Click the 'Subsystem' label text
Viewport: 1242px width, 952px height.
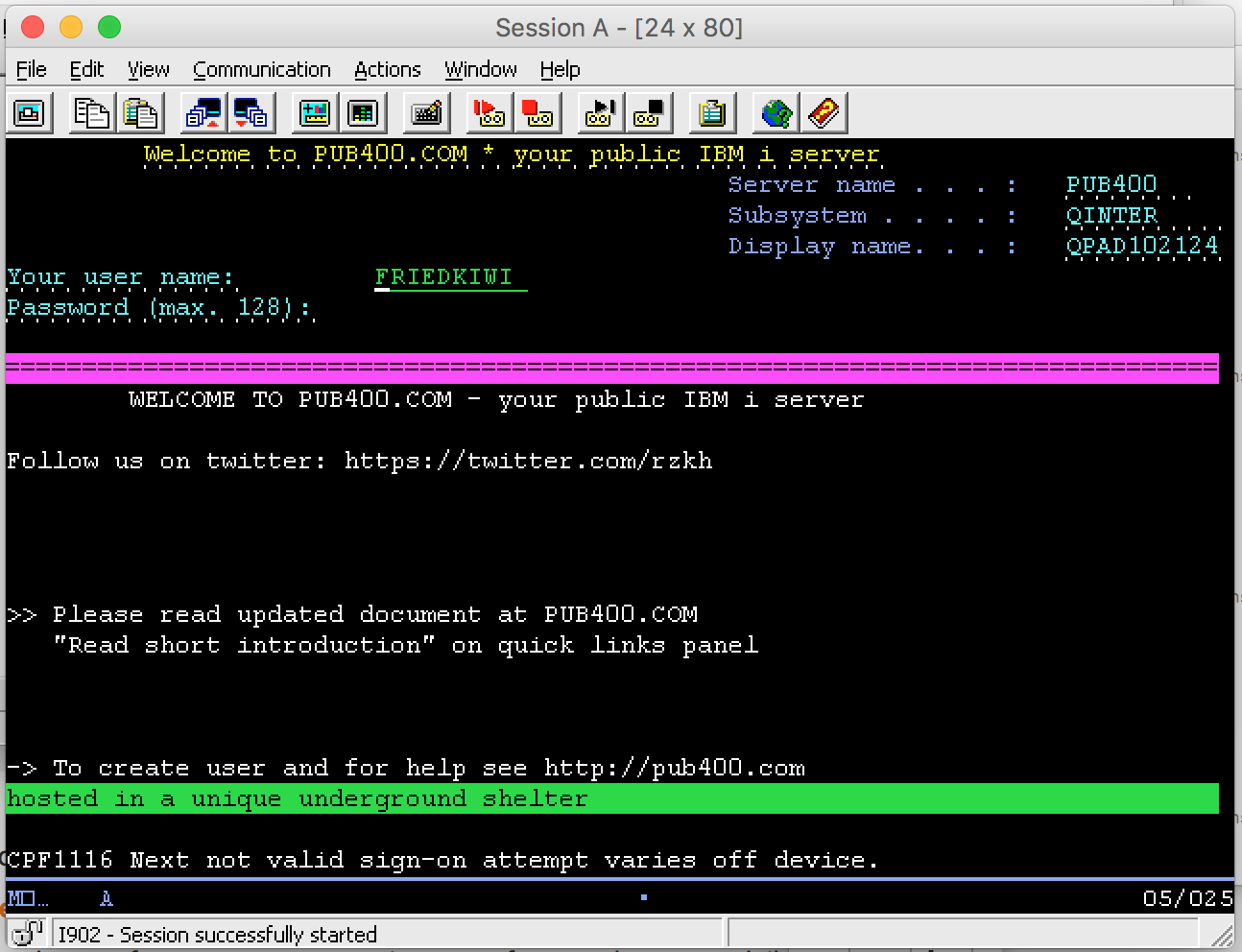click(x=797, y=215)
